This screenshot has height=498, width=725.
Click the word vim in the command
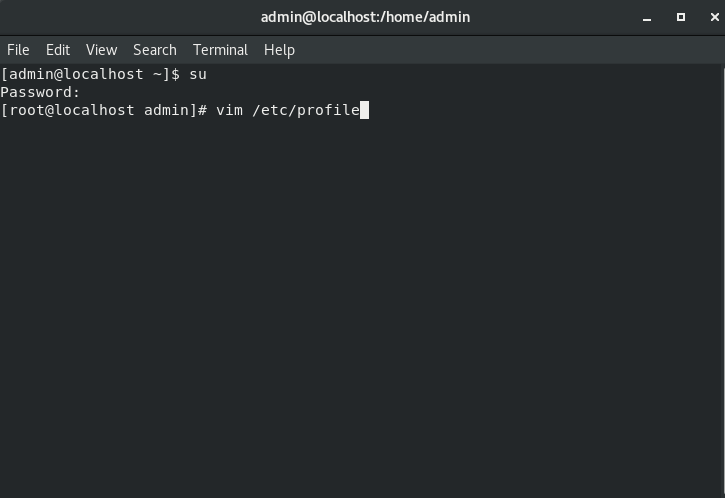229,110
